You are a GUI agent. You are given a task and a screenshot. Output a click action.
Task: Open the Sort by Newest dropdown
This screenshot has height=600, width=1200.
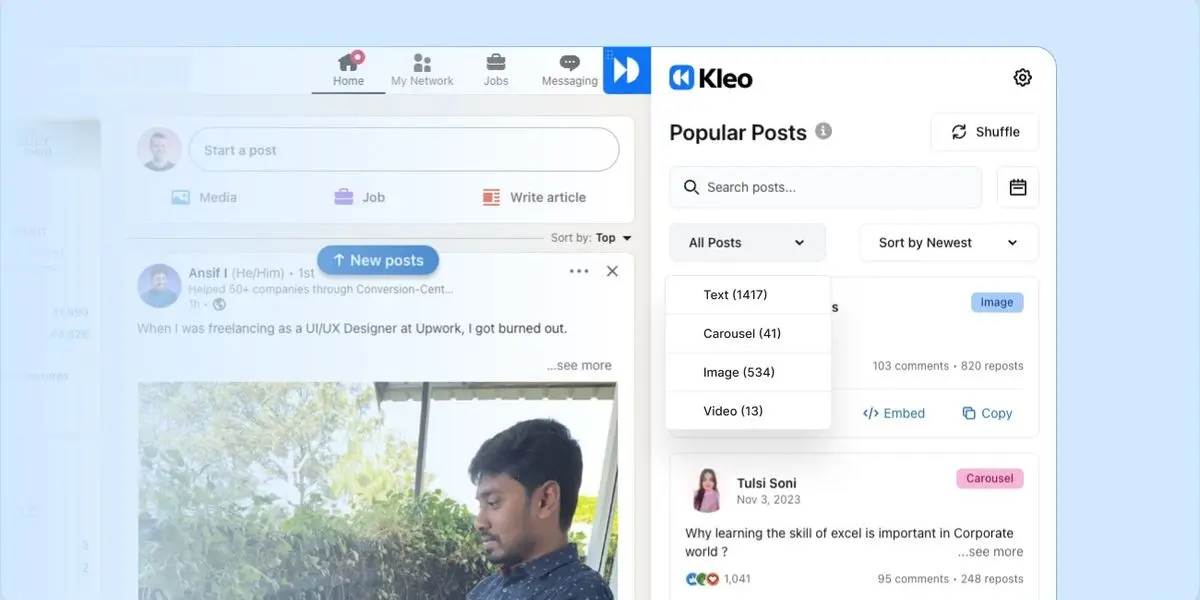(x=949, y=242)
